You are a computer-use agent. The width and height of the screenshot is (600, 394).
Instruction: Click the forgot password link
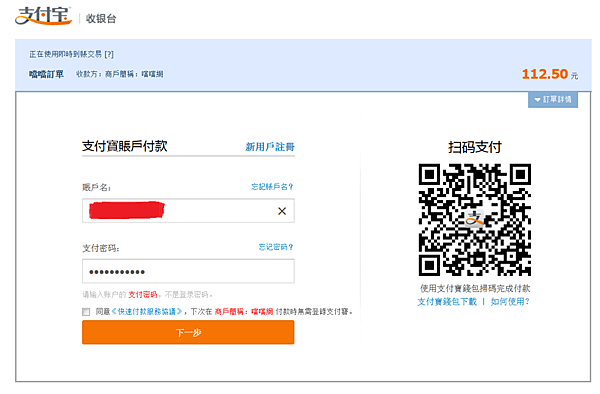[276, 247]
